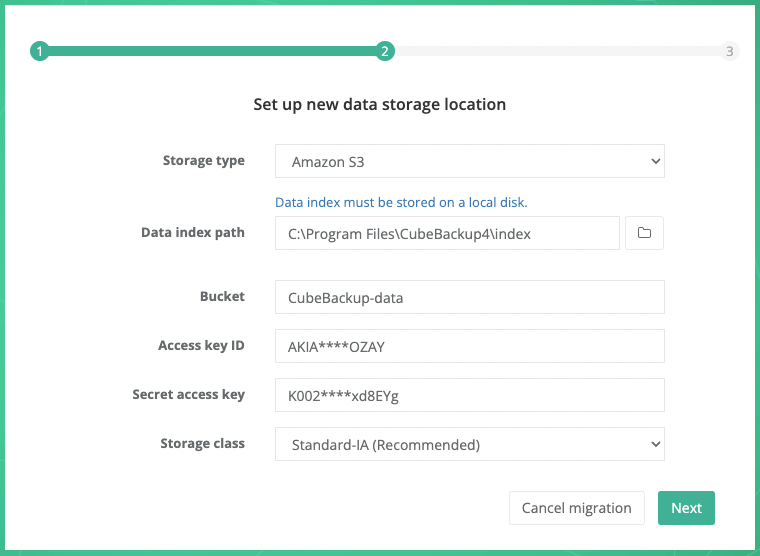Click the Data index path text field
The height and width of the screenshot is (556, 760).
(447, 233)
